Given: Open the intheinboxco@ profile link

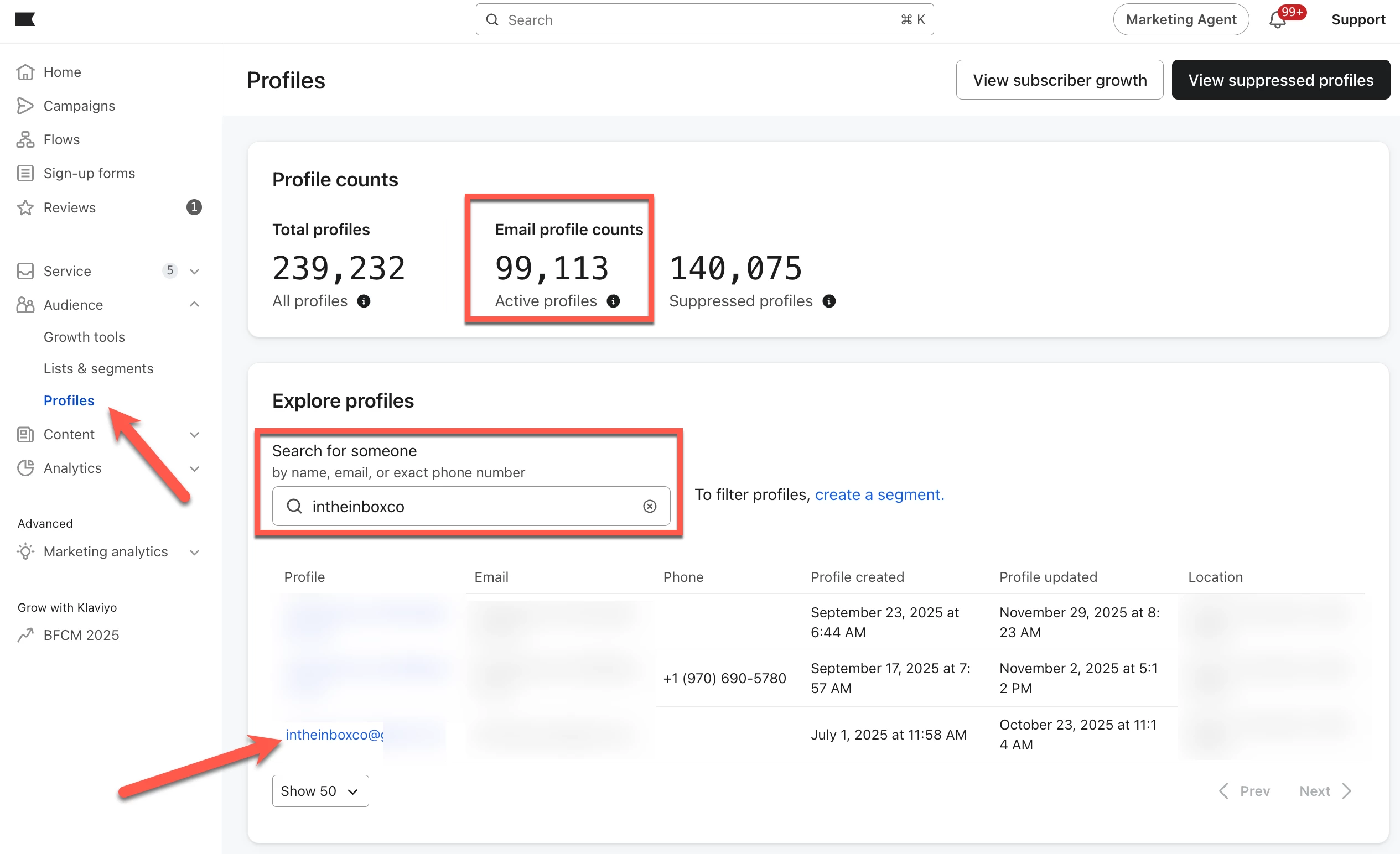Looking at the screenshot, I should click(x=334, y=734).
